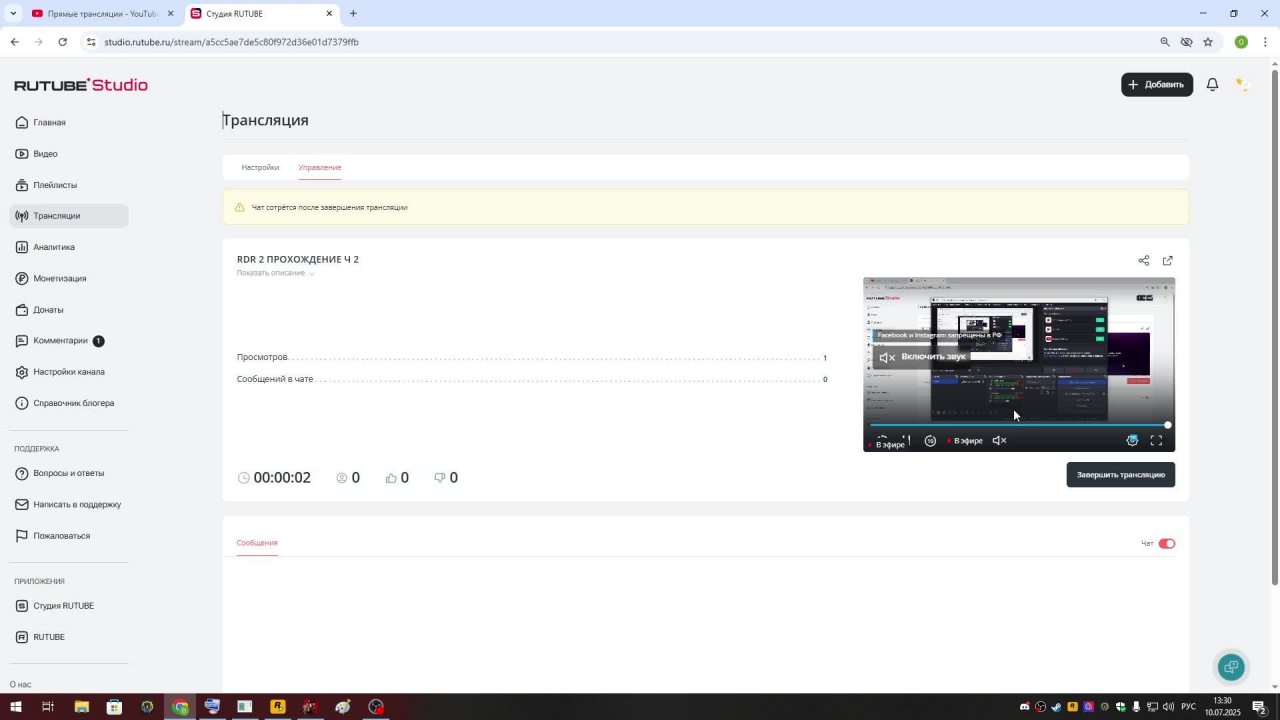Open the browser tab search dropdown
The image size is (1280, 720).
13,13
